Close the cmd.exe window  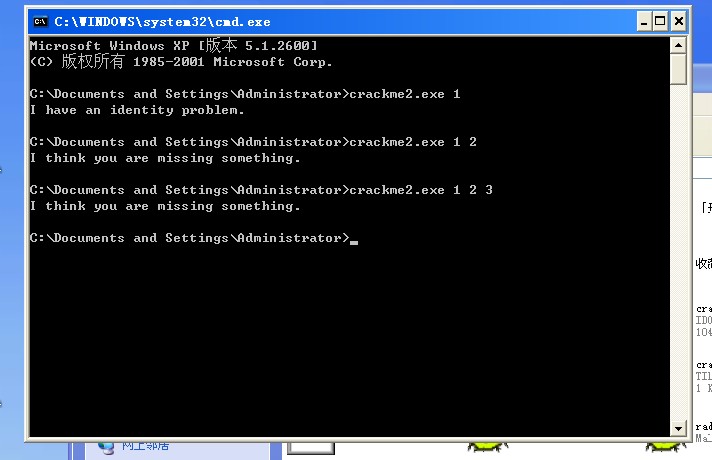pyautogui.click(x=678, y=21)
